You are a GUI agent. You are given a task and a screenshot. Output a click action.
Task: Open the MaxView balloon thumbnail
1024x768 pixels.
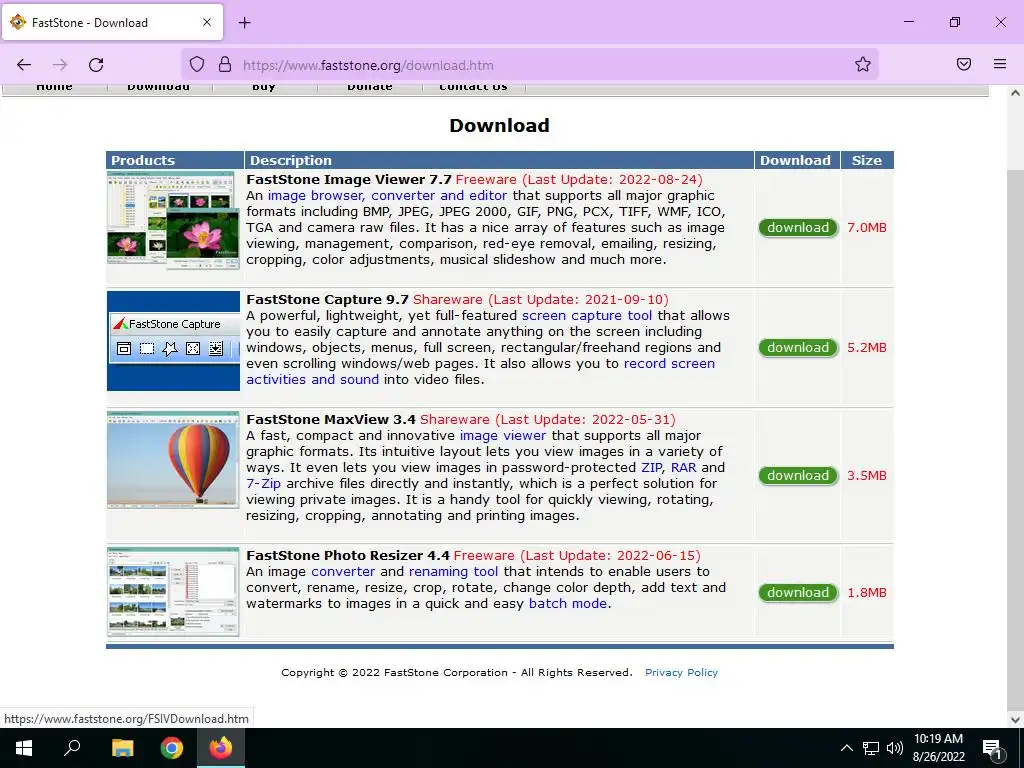173,460
